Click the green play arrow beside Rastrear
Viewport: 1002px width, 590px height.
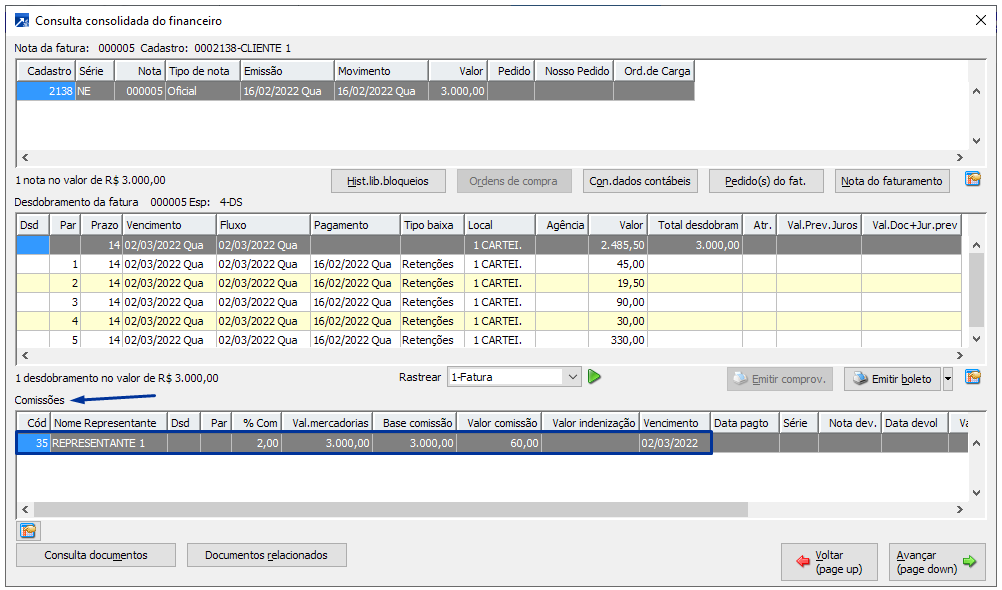tap(595, 377)
